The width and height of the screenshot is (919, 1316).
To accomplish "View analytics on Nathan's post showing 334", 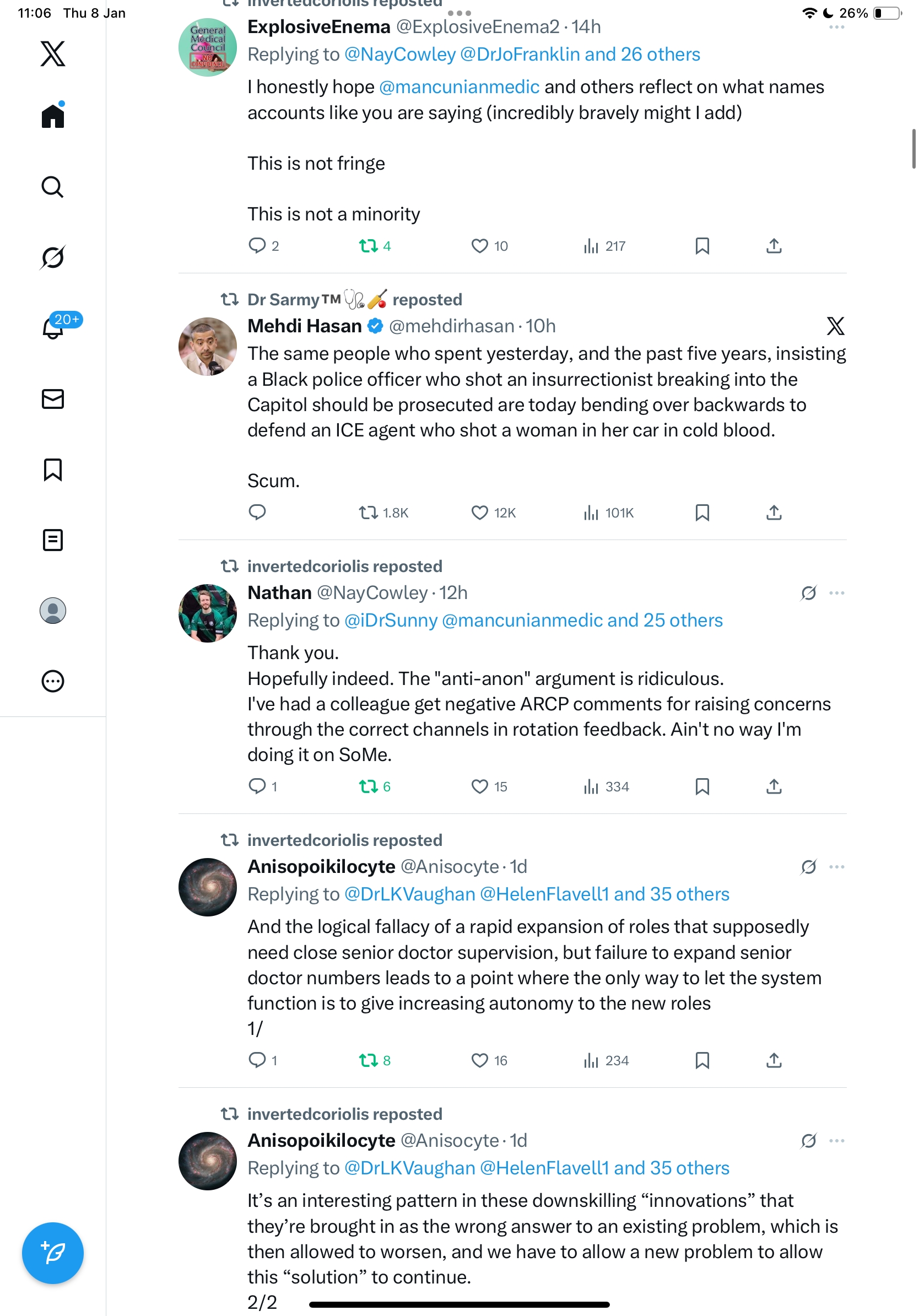I will coord(606,786).
